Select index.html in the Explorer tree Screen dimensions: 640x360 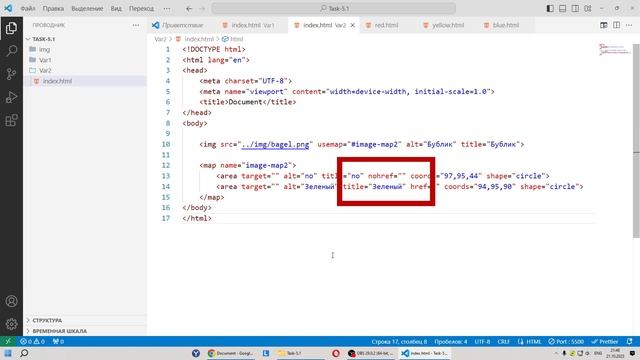click(x=85, y=81)
